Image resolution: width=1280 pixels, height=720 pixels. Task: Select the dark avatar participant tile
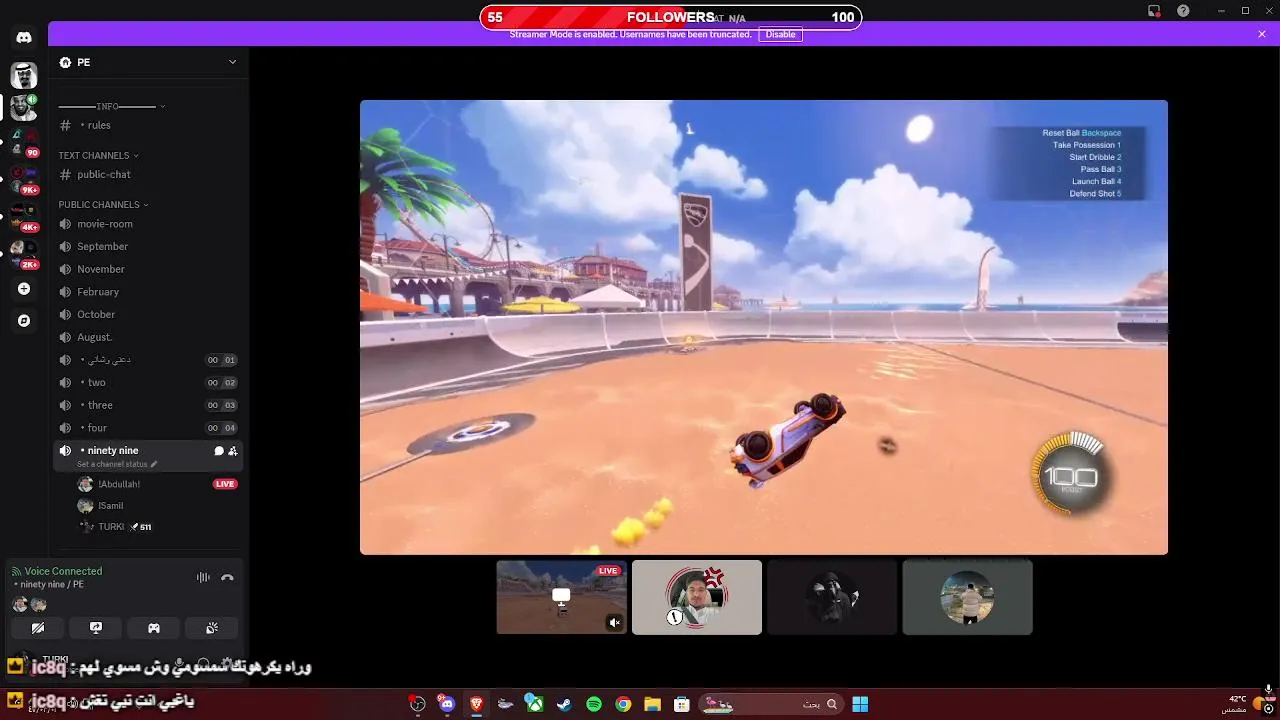coord(832,597)
